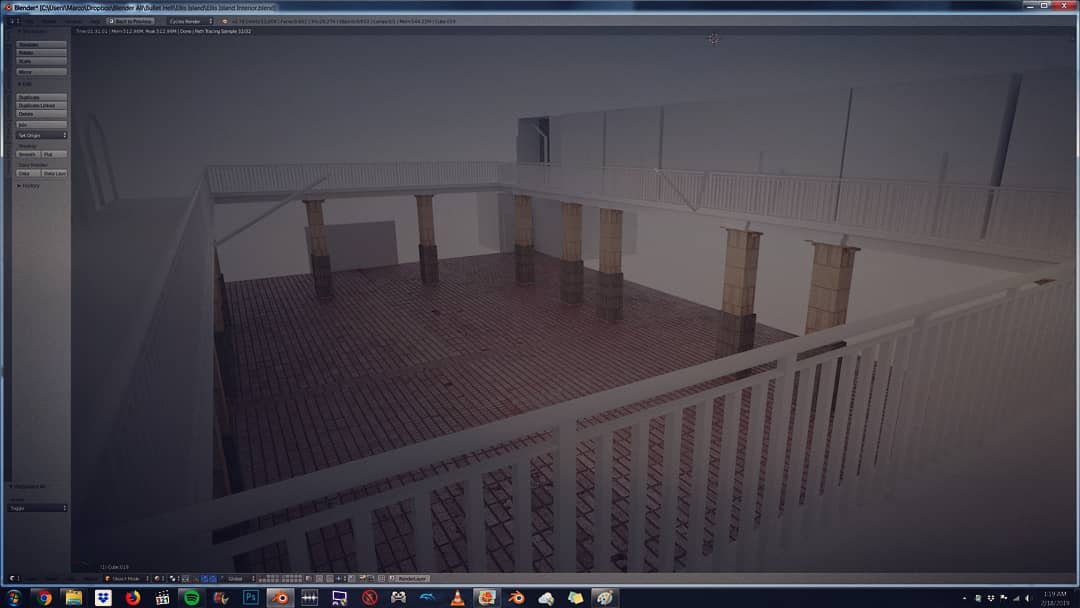Viewport: 1080px width, 608px height.
Task: Open Sticky Notes from taskbar
Action: click(575, 598)
